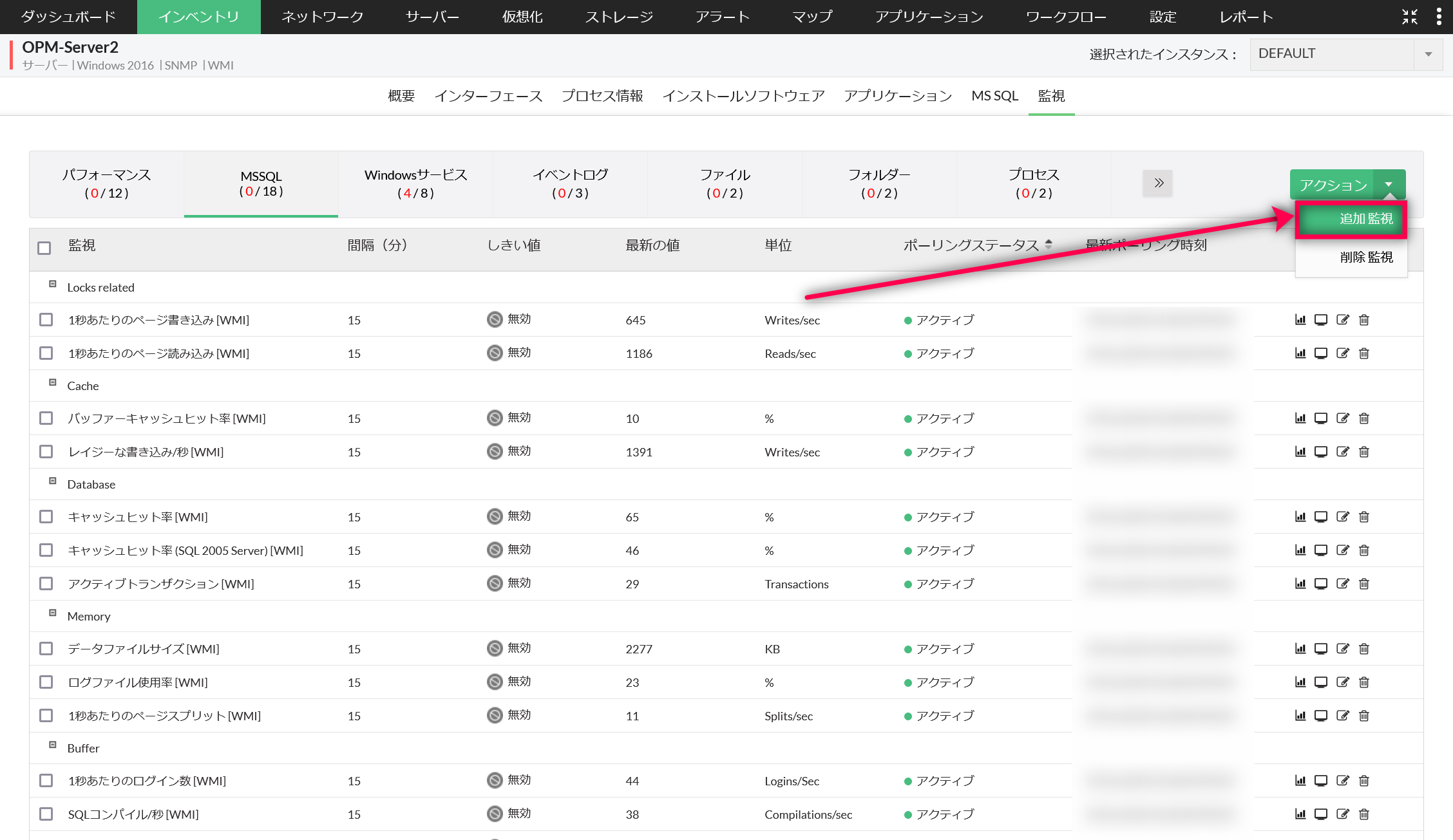Screen dimensions: 1453x840
Task: Delete the アクティブトランザクション monitor with trash icon
Action: (1363, 584)
